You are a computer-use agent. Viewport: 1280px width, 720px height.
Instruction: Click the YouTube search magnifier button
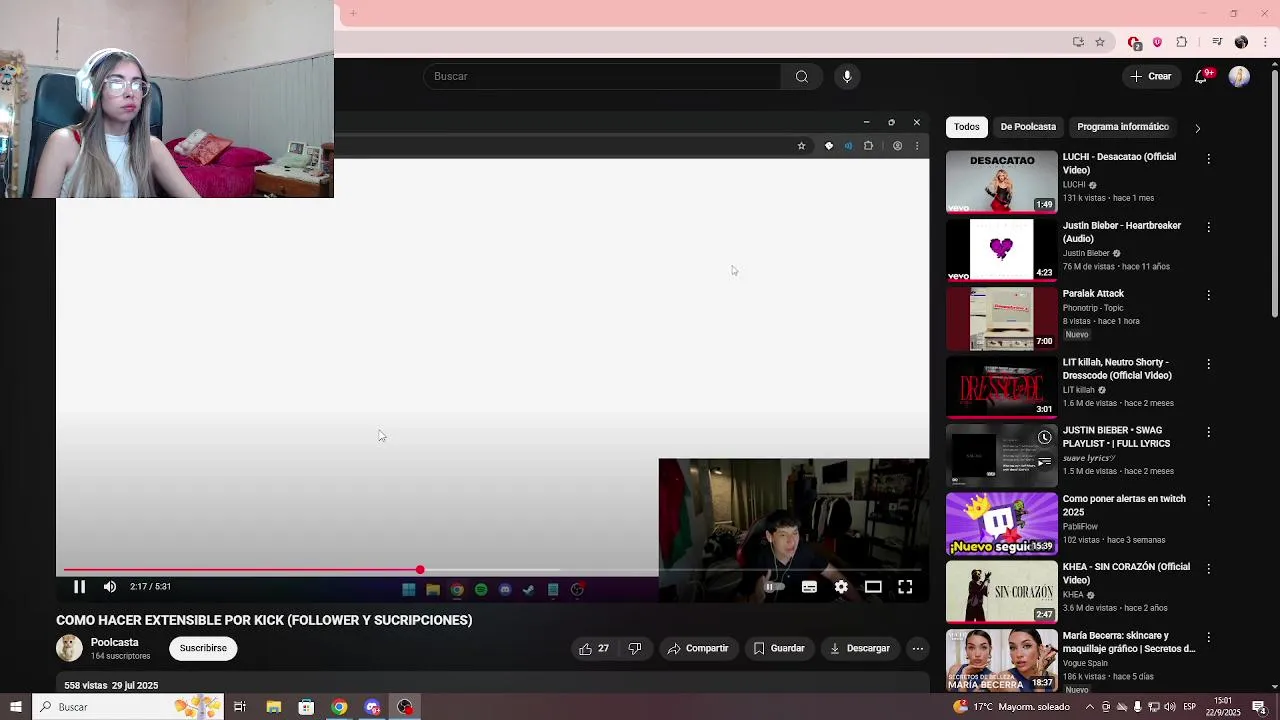802,76
